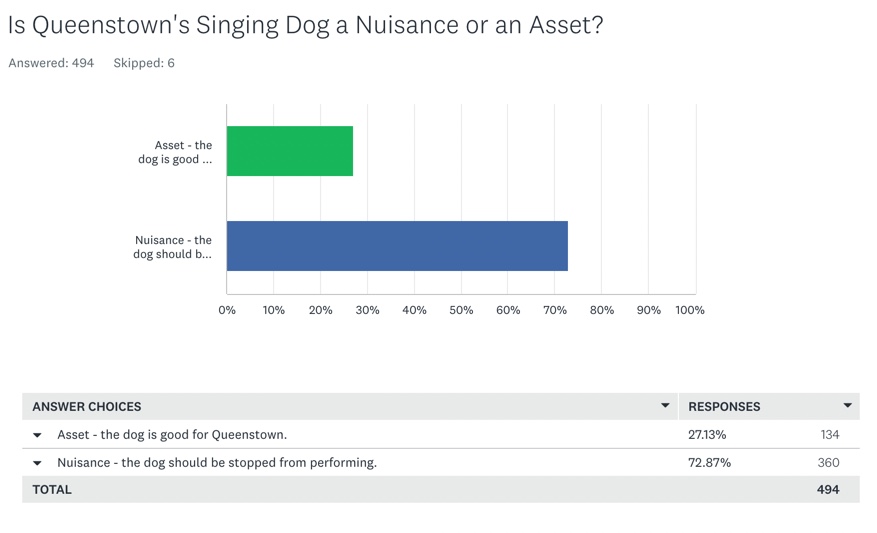
Task: Click the TOTAL row label
Action: pyautogui.click(x=52, y=490)
